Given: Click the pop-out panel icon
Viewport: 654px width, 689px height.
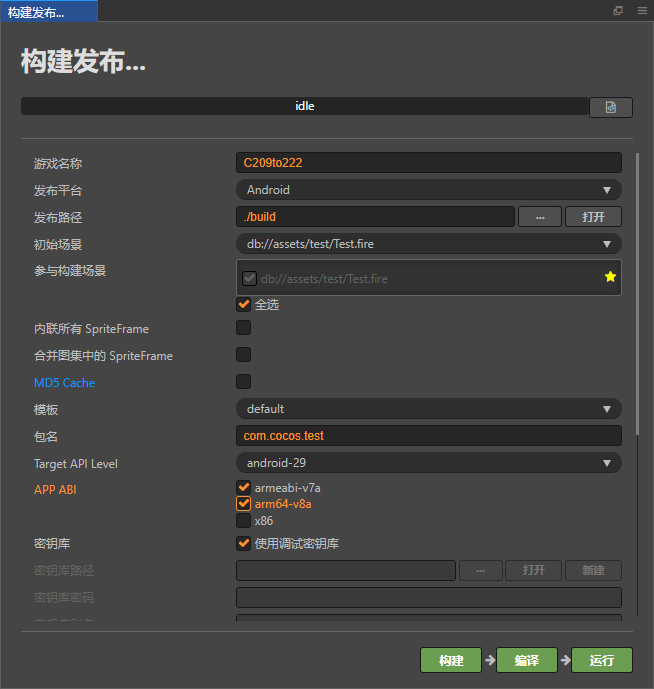Looking at the screenshot, I should pos(618,10).
